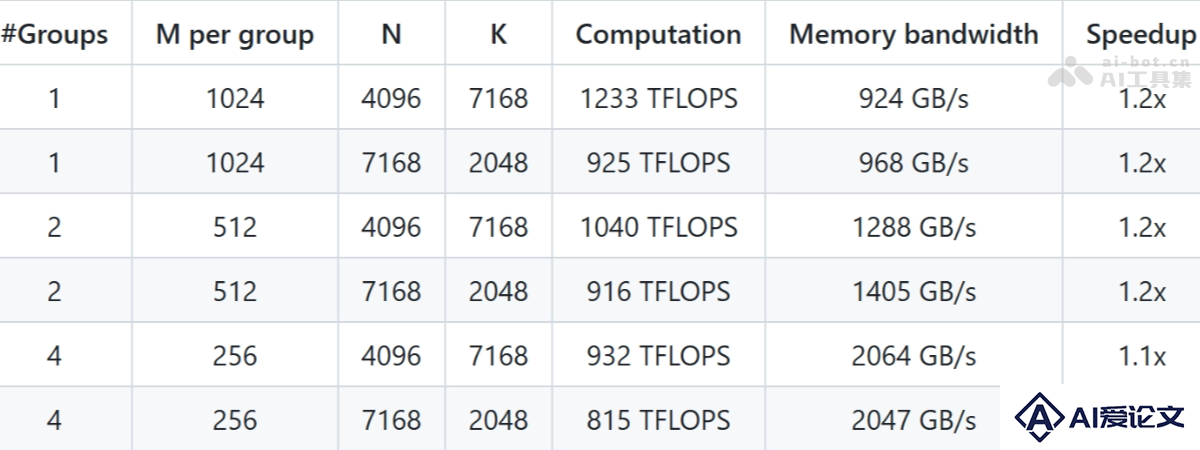Select the 815 TFLOPS cell
Image resolution: width=1200 pixels, height=450 pixels.
(659, 420)
